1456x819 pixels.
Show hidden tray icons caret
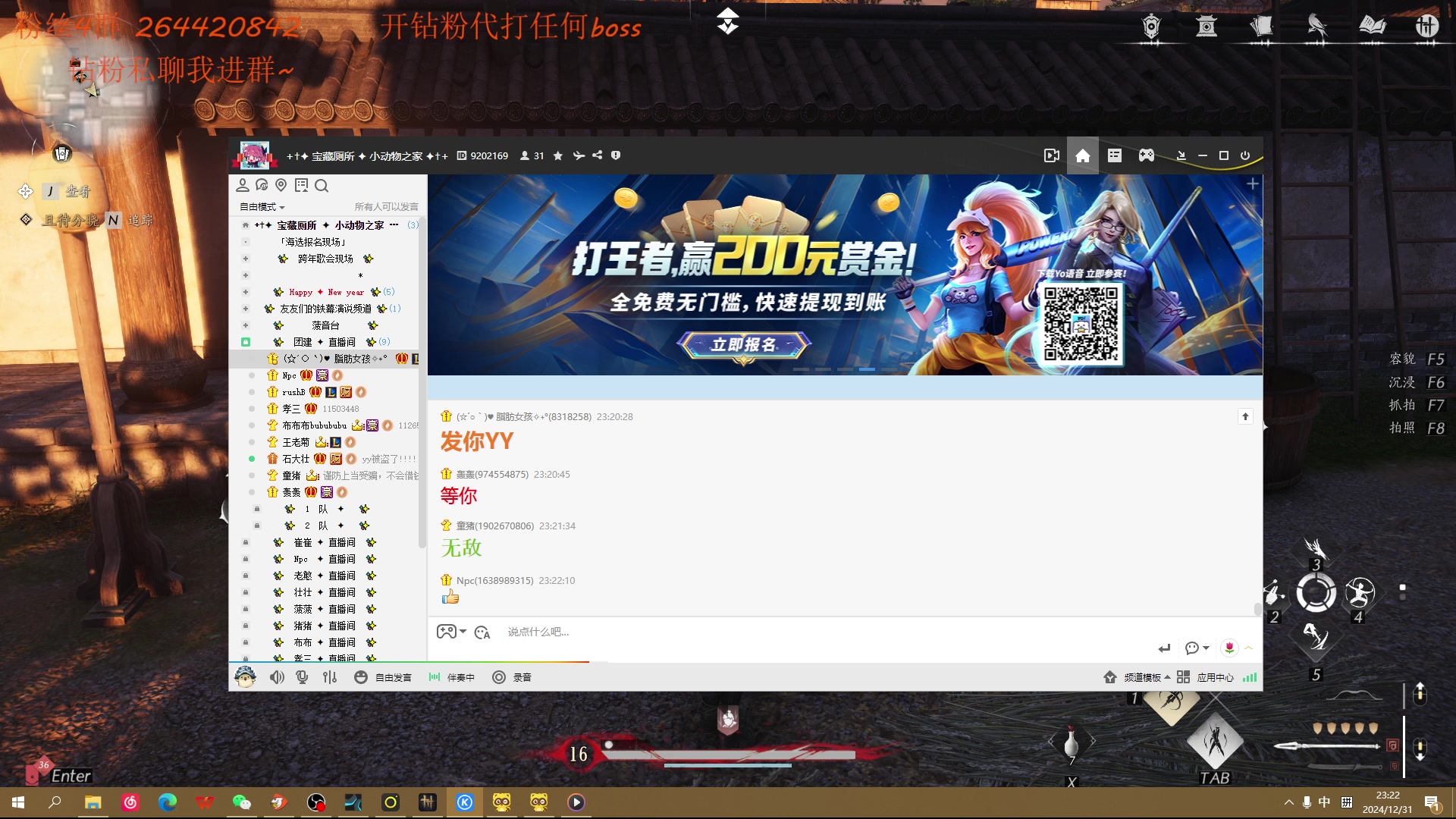pyautogui.click(x=1288, y=802)
